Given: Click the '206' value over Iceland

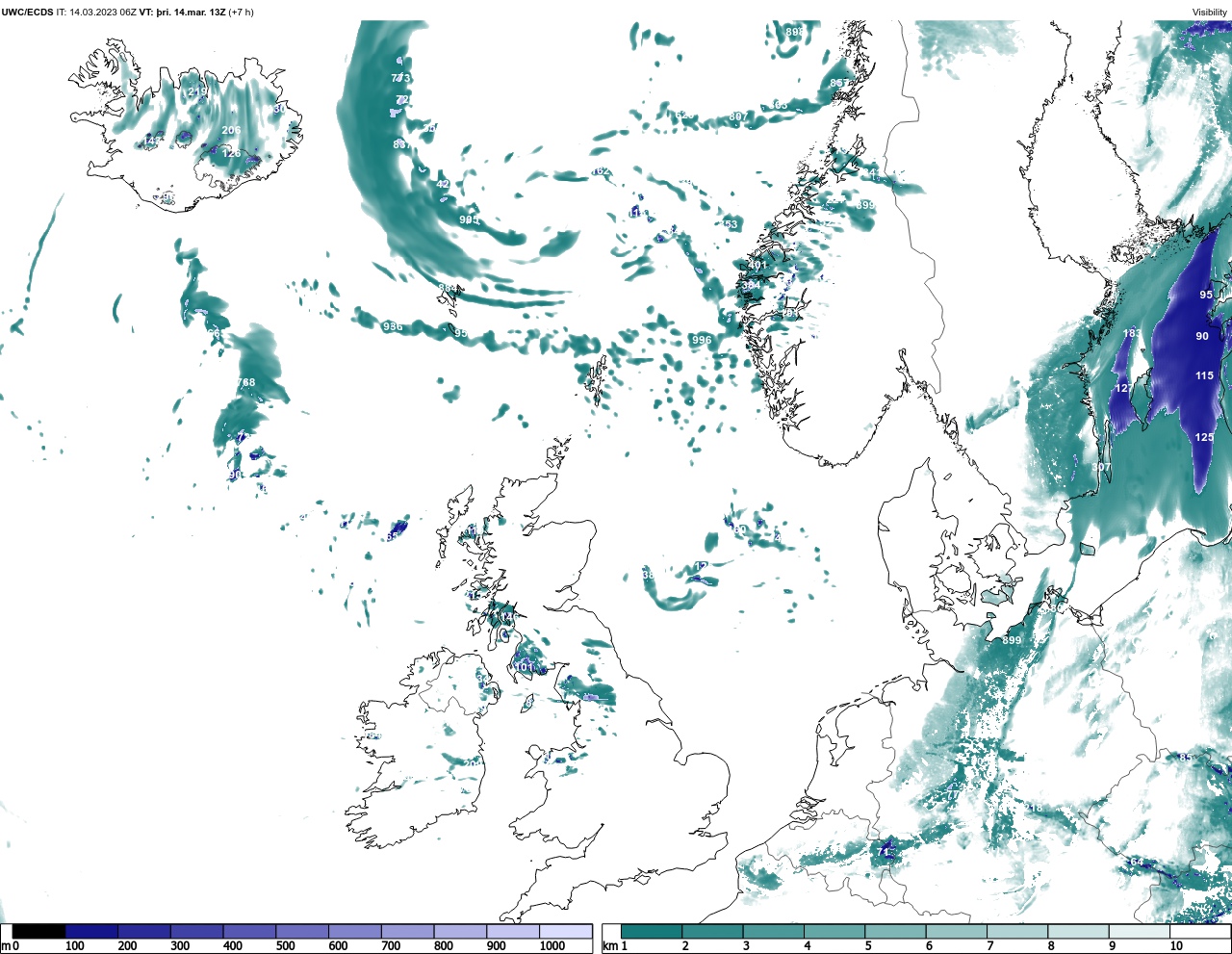Looking at the screenshot, I should (231, 130).
